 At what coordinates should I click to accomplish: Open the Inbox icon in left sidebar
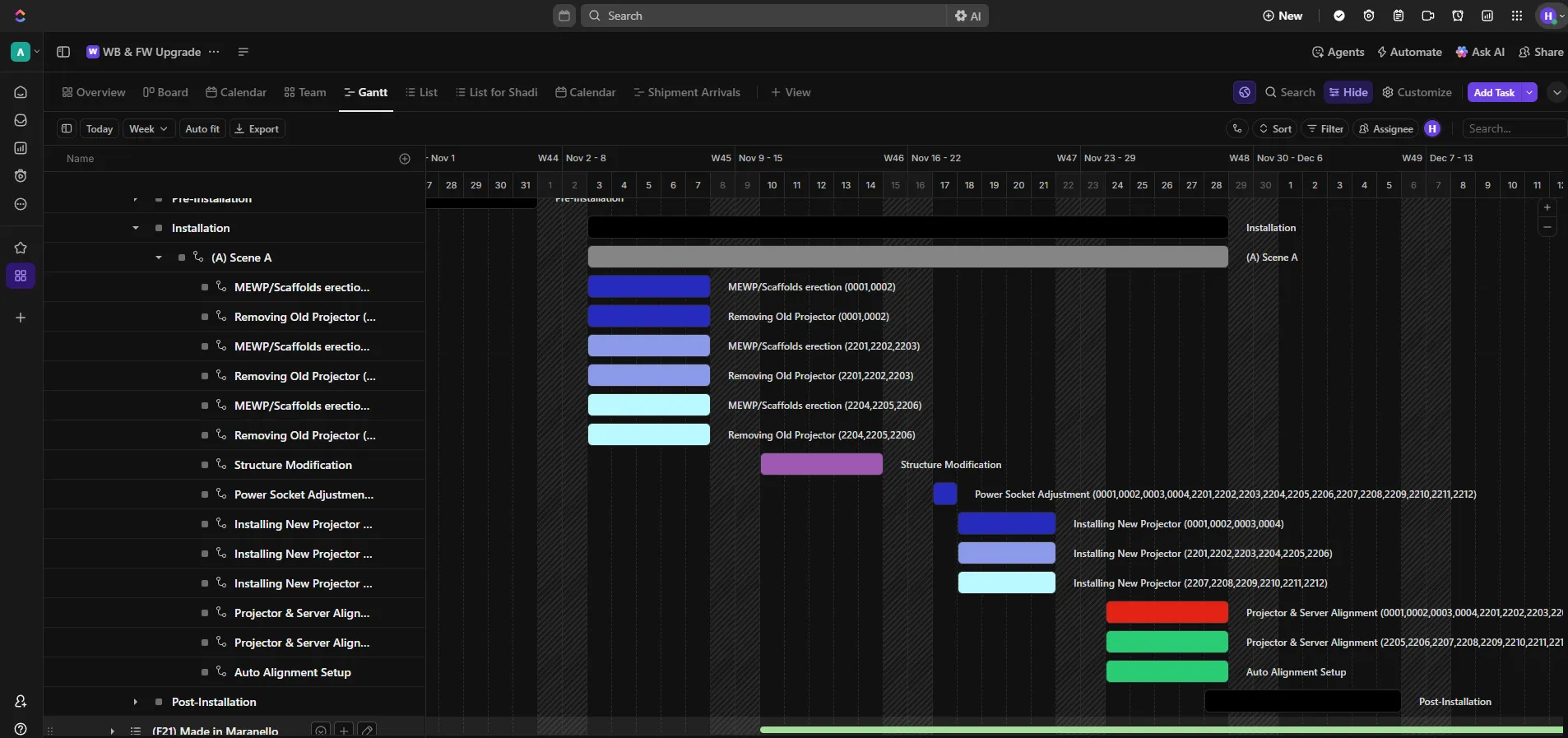tap(21, 120)
